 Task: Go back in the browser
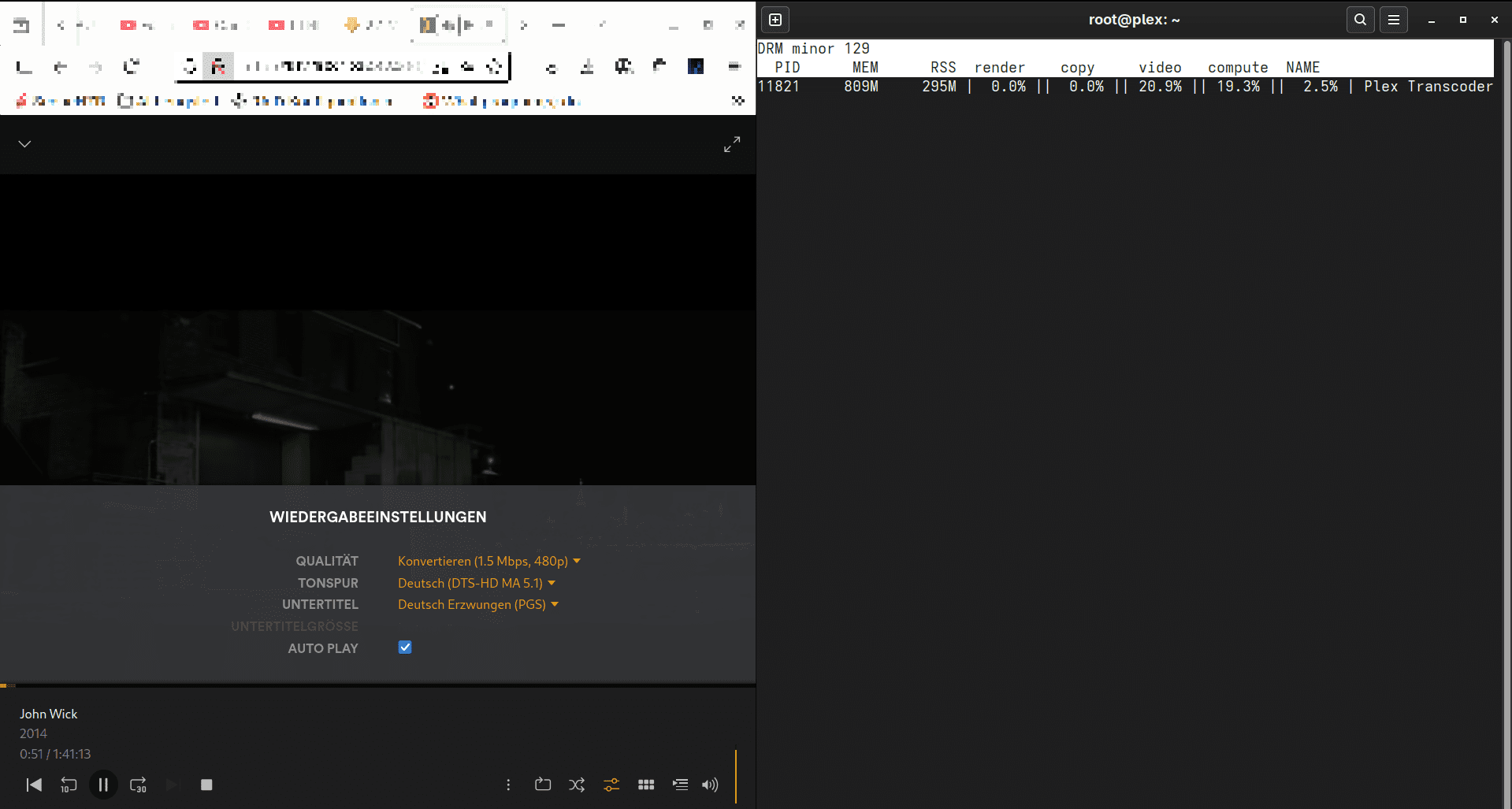(60, 67)
